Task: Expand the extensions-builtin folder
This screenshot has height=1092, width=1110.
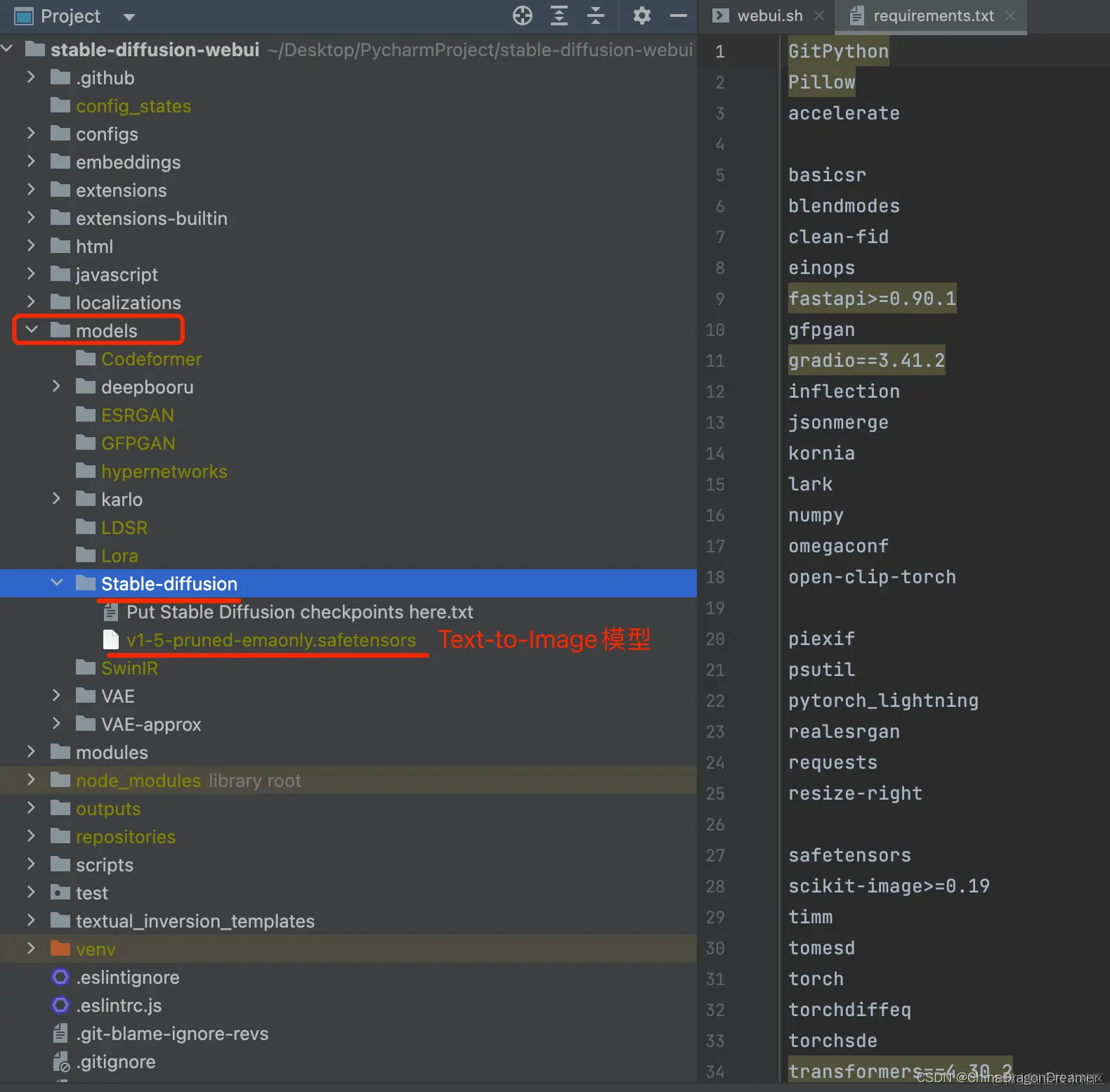Action: click(x=31, y=217)
